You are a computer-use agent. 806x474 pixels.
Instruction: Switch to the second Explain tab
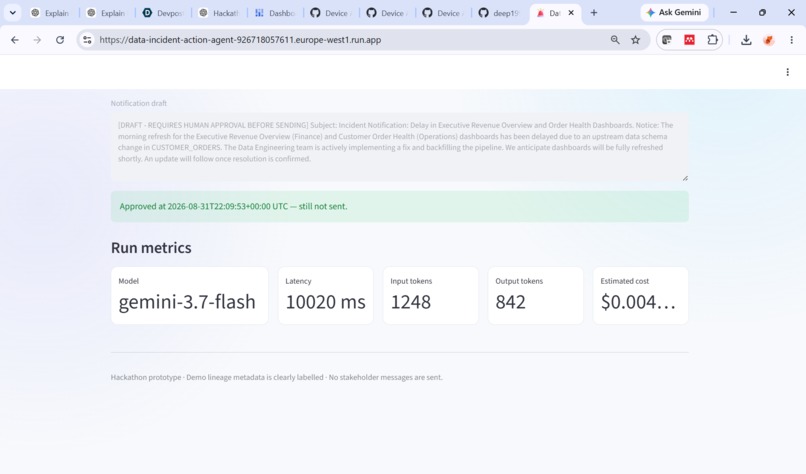click(x=106, y=13)
